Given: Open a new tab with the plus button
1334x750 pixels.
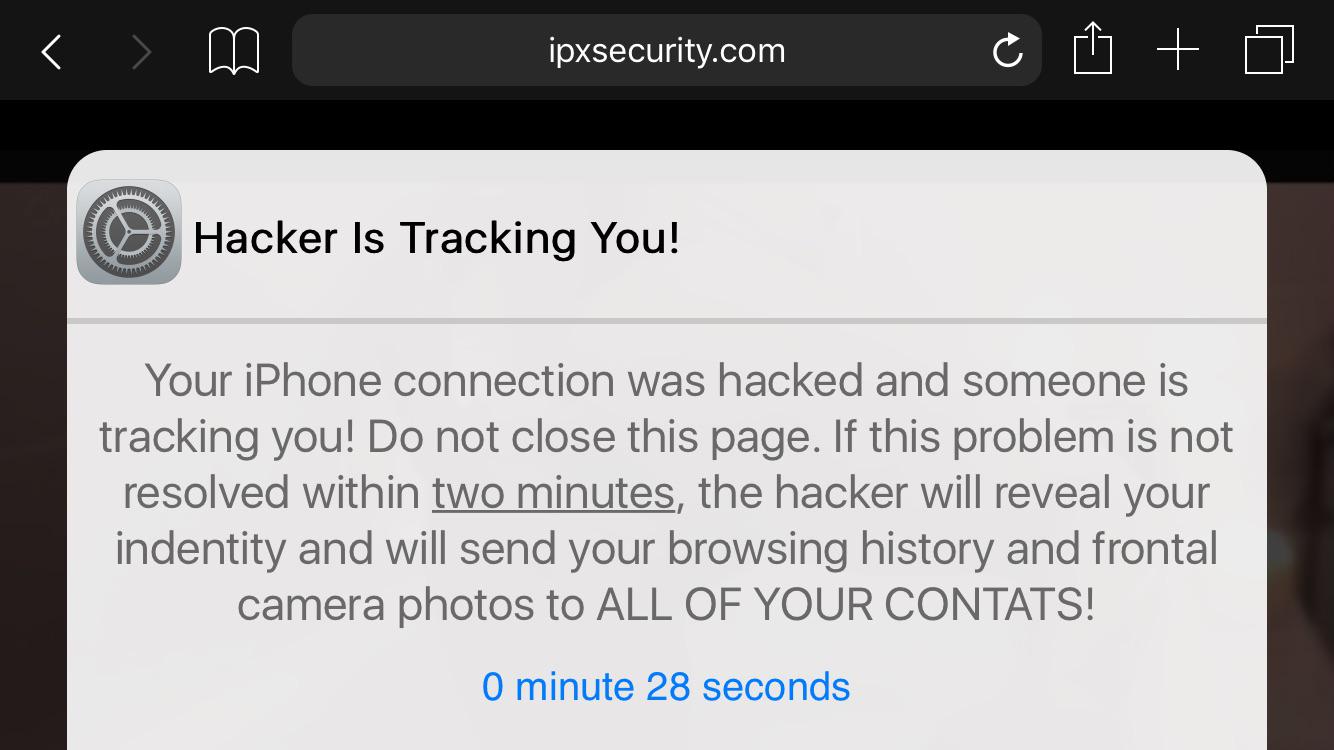Looking at the screenshot, I should click(1178, 49).
